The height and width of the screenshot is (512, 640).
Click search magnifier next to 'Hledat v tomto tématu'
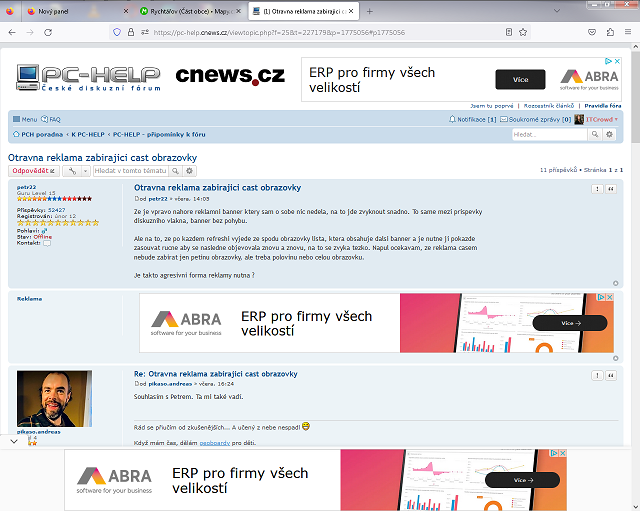(x=174, y=171)
